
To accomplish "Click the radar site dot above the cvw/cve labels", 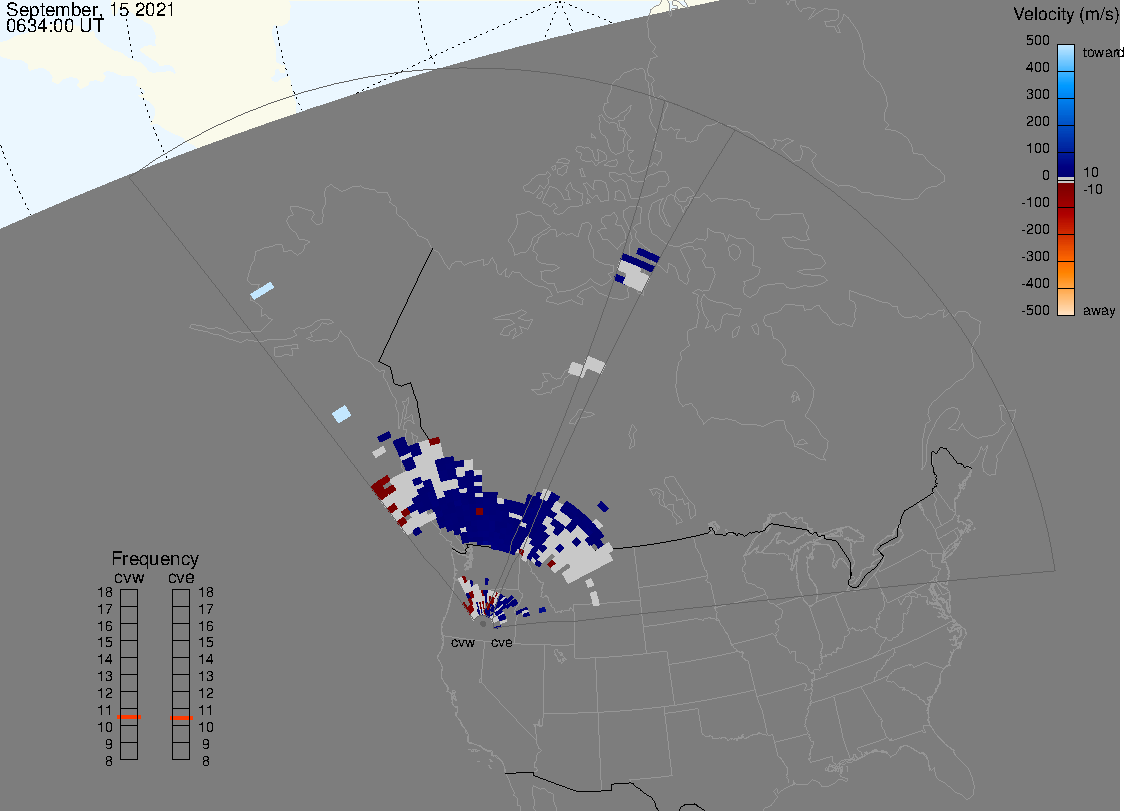I will (483, 624).
